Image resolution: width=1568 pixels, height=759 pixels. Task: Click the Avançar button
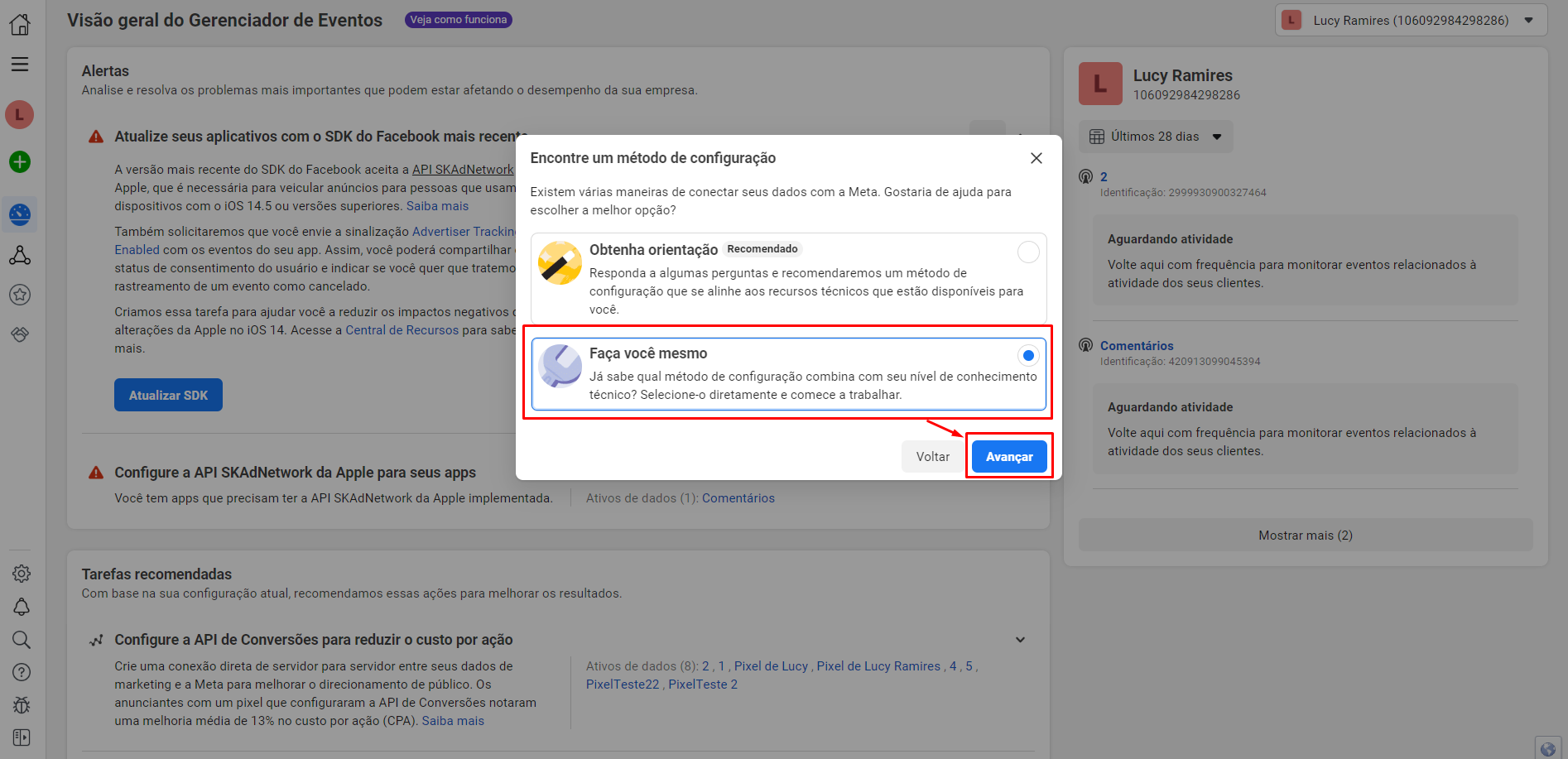tap(1009, 457)
